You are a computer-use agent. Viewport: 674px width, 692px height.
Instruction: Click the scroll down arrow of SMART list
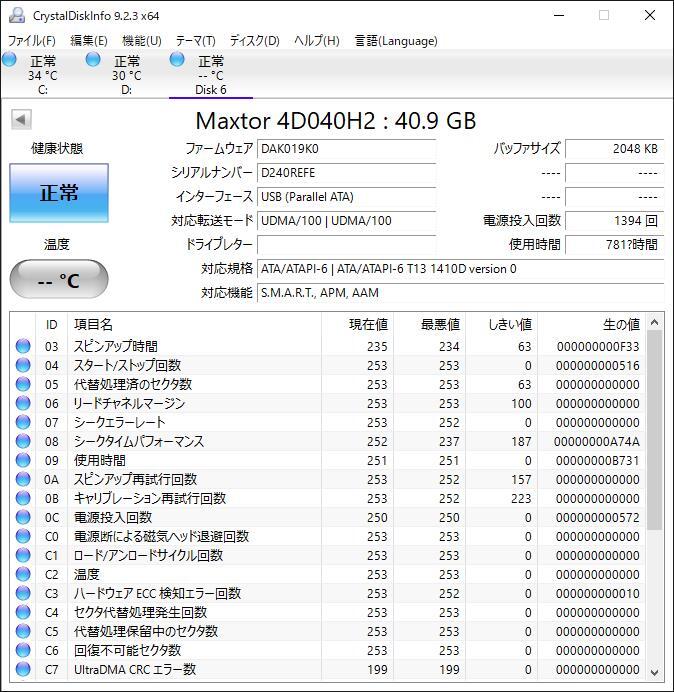click(x=655, y=672)
